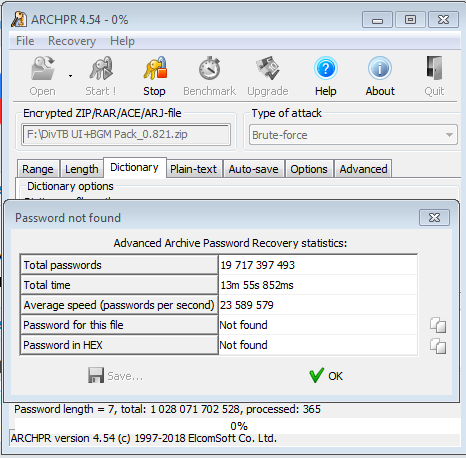
Task: Click the ARCHPR version copyright status text
Action: [x=144, y=438]
